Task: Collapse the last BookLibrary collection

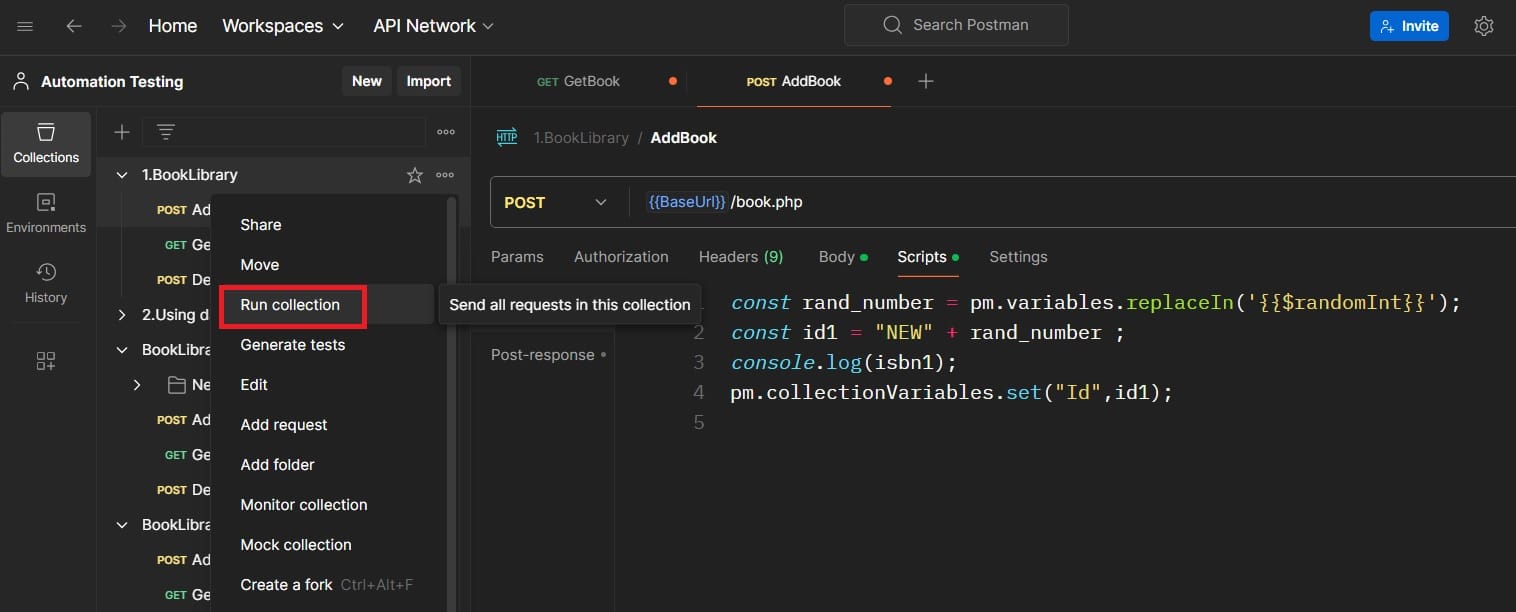Action: pyautogui.click(x=122, y=525)
